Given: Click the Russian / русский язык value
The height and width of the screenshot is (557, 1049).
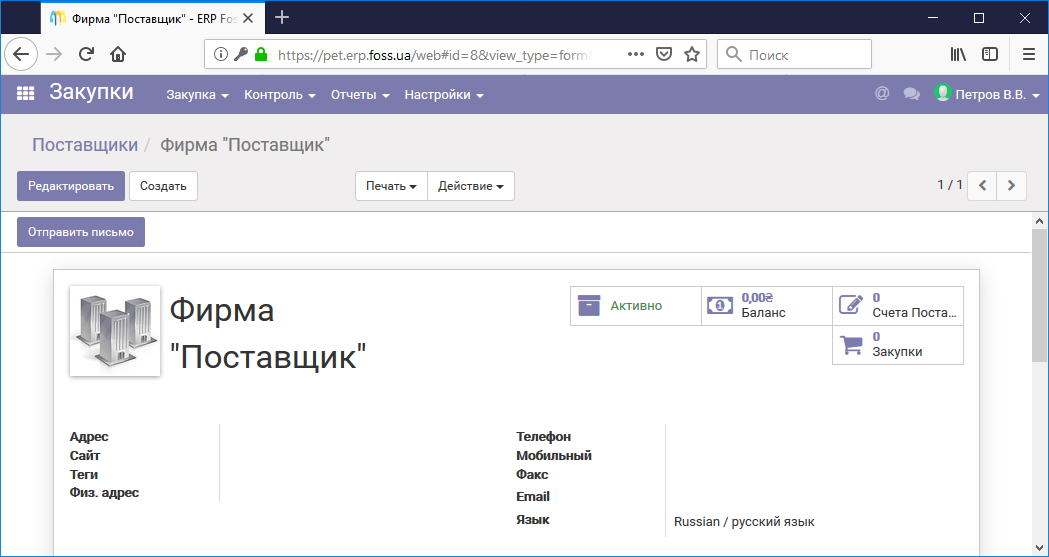Looking at the screenshot, I should pyautogui.click(x=744, y=522).
